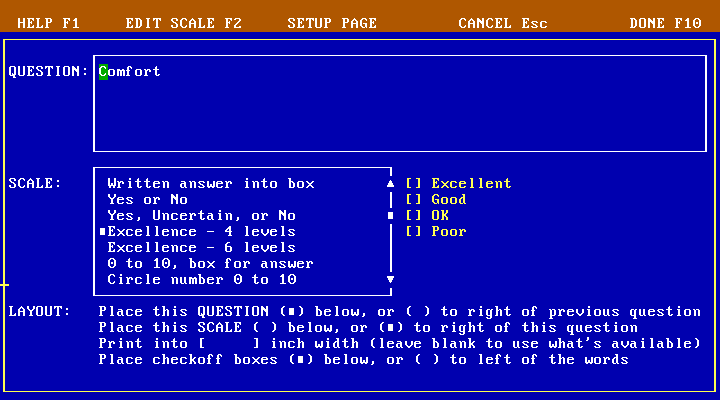720x400 pixels.
Task: Click the scale list scroll-down arrow
Action: (390, 280)
